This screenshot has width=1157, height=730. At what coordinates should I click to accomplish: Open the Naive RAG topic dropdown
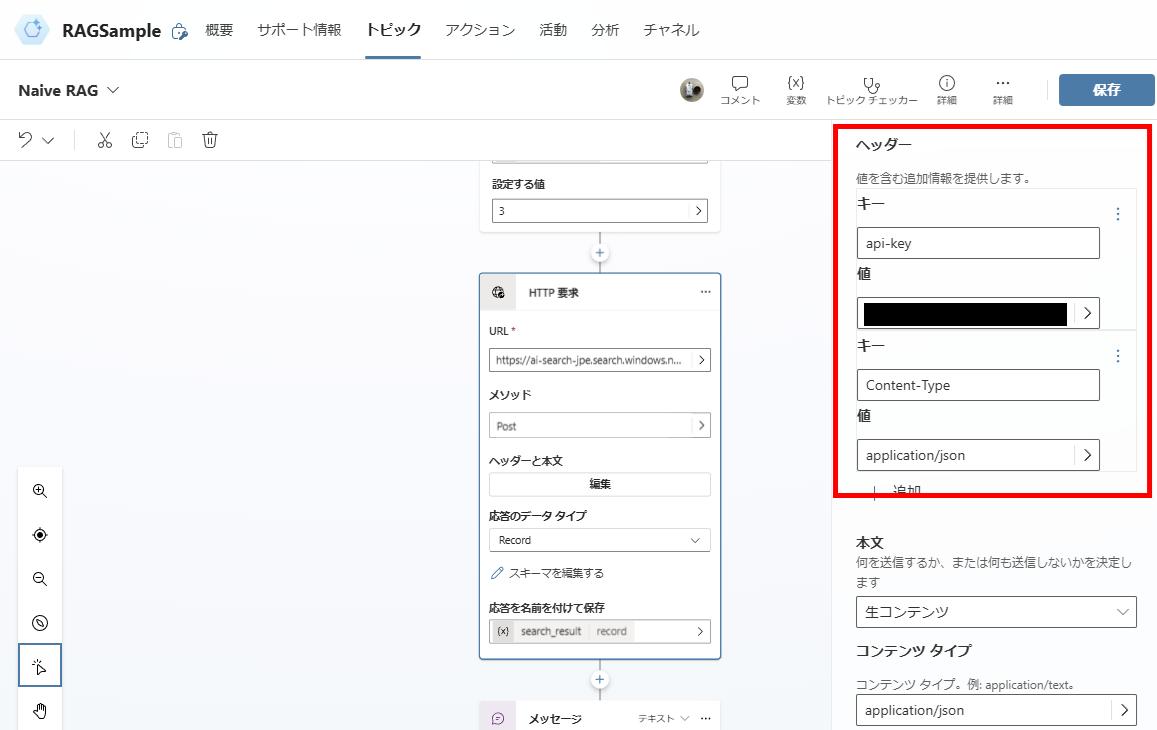(x=113, y=89)
